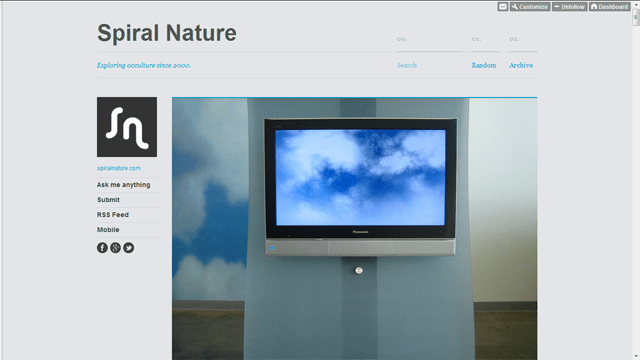This screenshot has height=360, width=640.
Task: Click the Google Plus icon
Action: click(x=116, y=248)
